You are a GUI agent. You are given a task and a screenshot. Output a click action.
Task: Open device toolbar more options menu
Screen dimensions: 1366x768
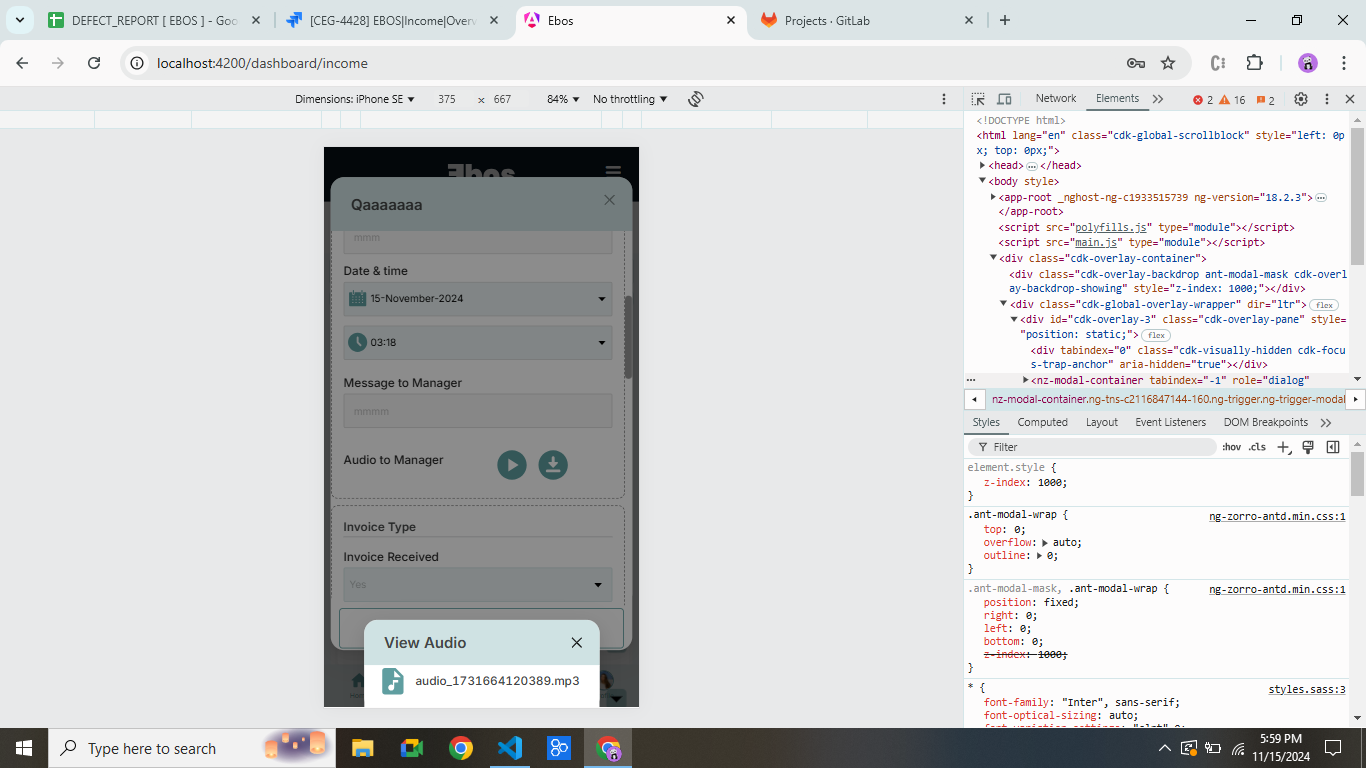943,99
